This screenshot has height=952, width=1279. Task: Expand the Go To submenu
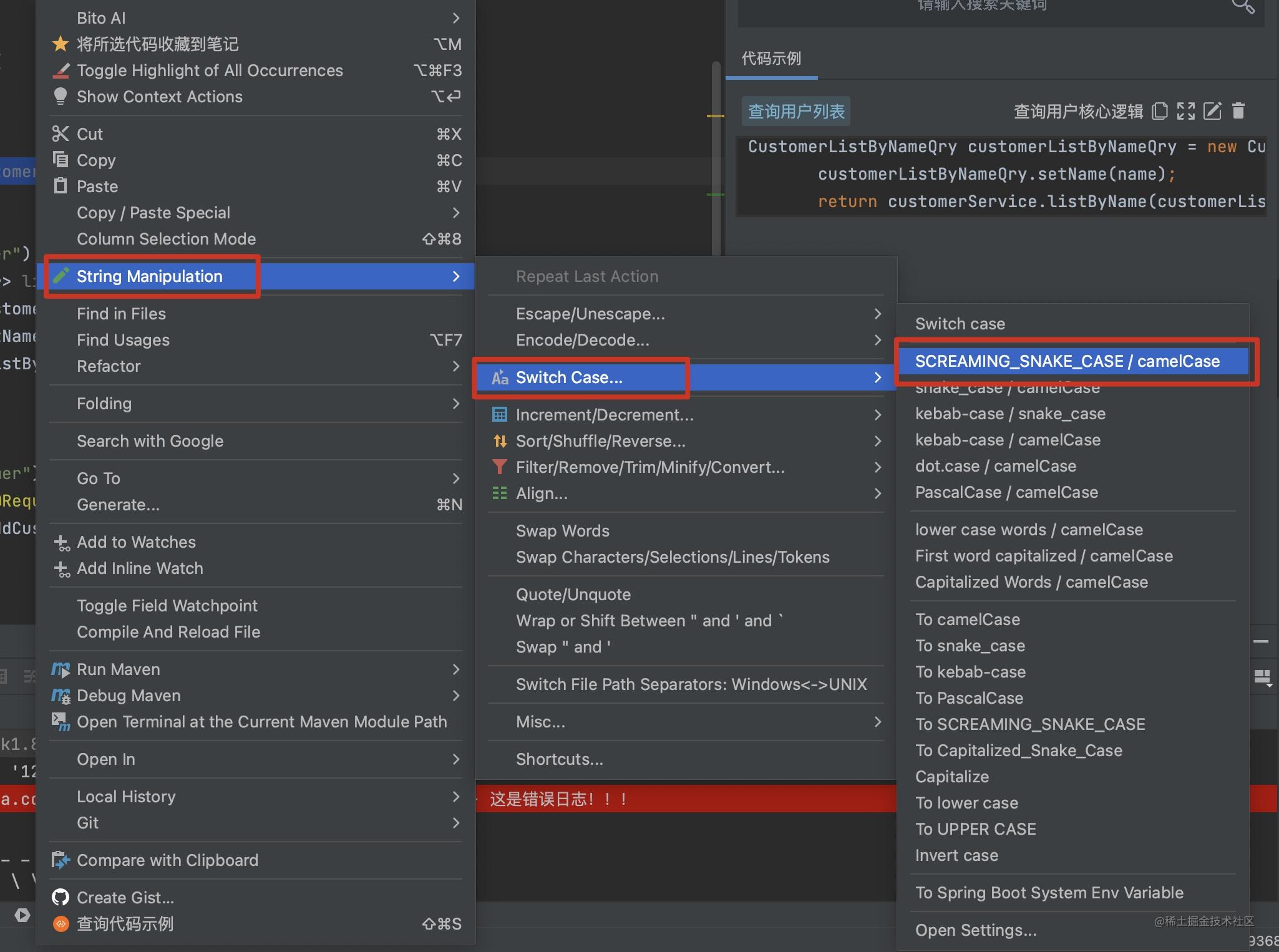pos(456,478)
